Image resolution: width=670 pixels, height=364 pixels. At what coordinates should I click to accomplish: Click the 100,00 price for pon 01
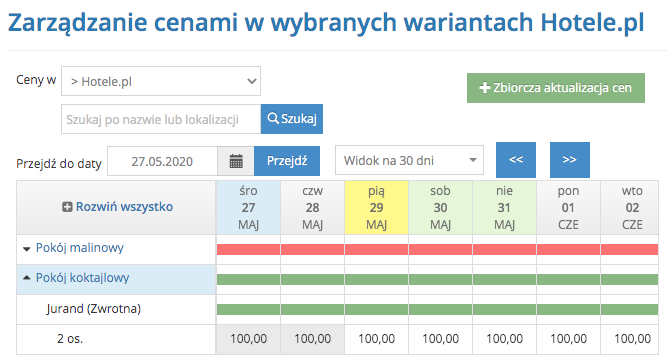[x=568, y=339]
